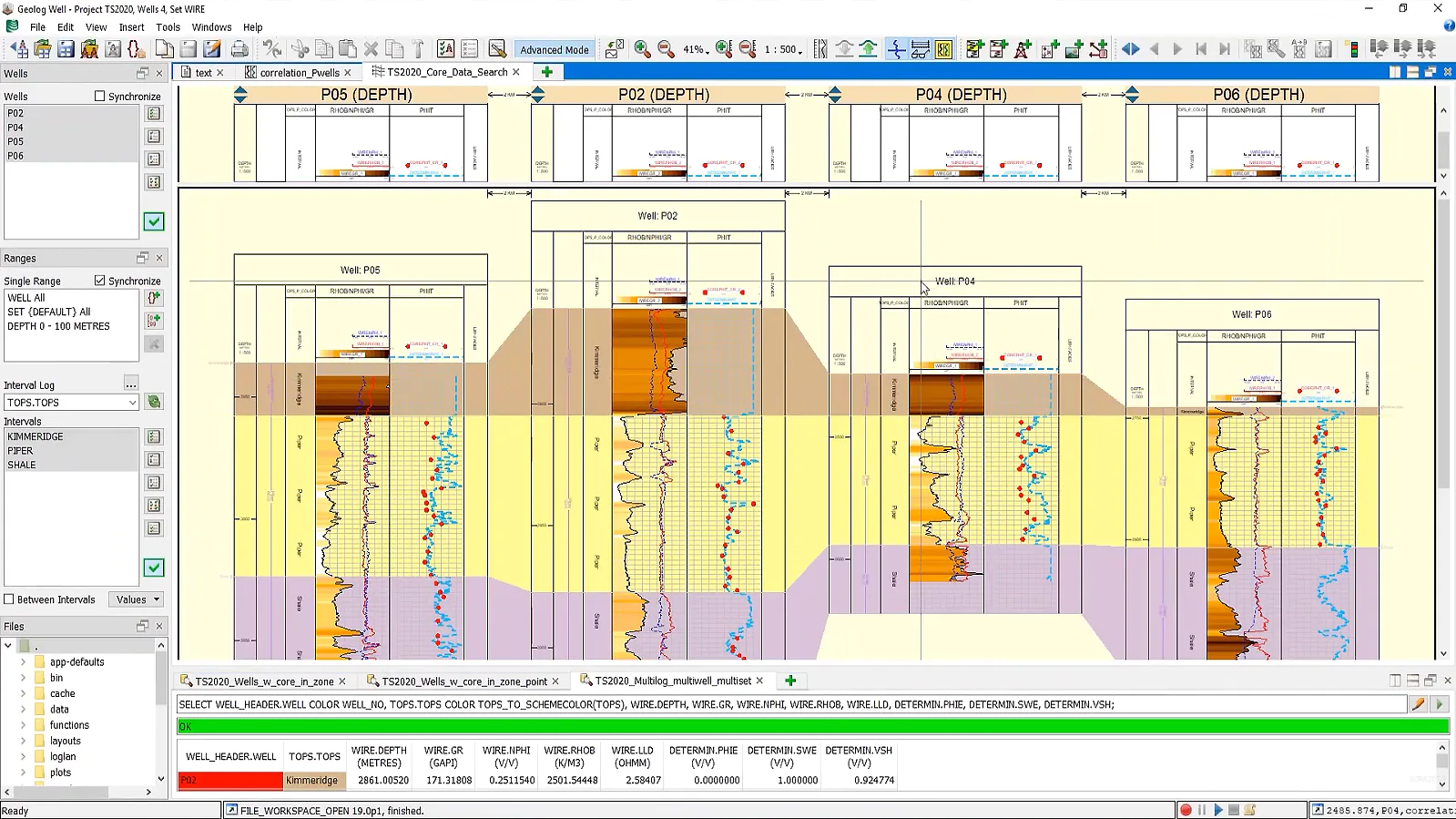Switch to the correlation_Pwells tab
The height and width of the screenshot is (819, 1456).
click(x=300, y=73)
